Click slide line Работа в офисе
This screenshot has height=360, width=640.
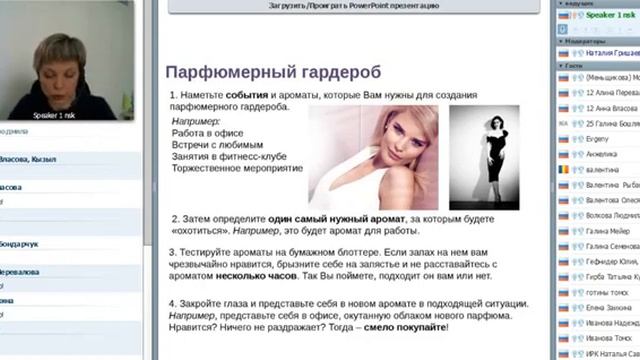coord(207,133)
